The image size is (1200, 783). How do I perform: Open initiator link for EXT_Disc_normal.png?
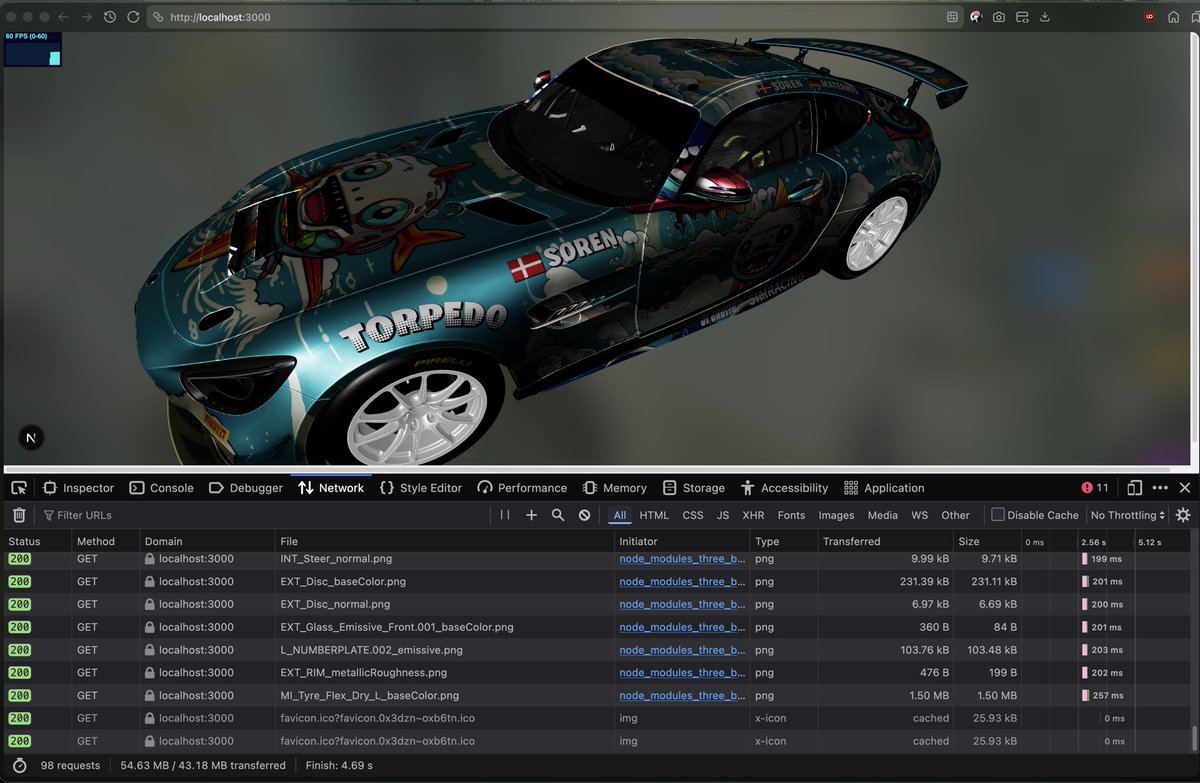click(682, 604)
